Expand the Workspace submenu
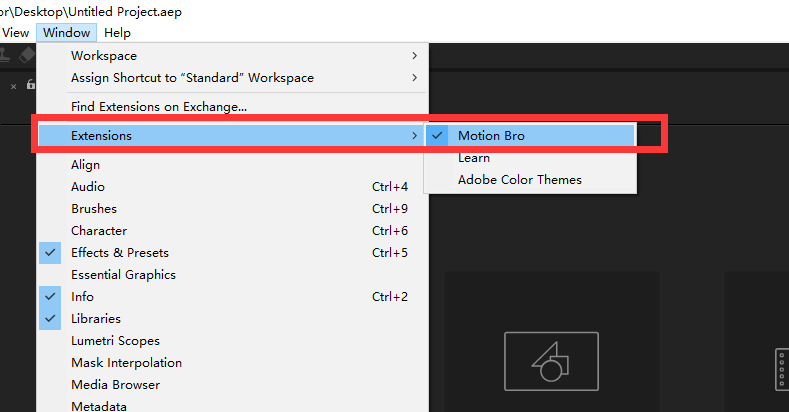This screenshot has height=412, width=789. pos(104,56)
